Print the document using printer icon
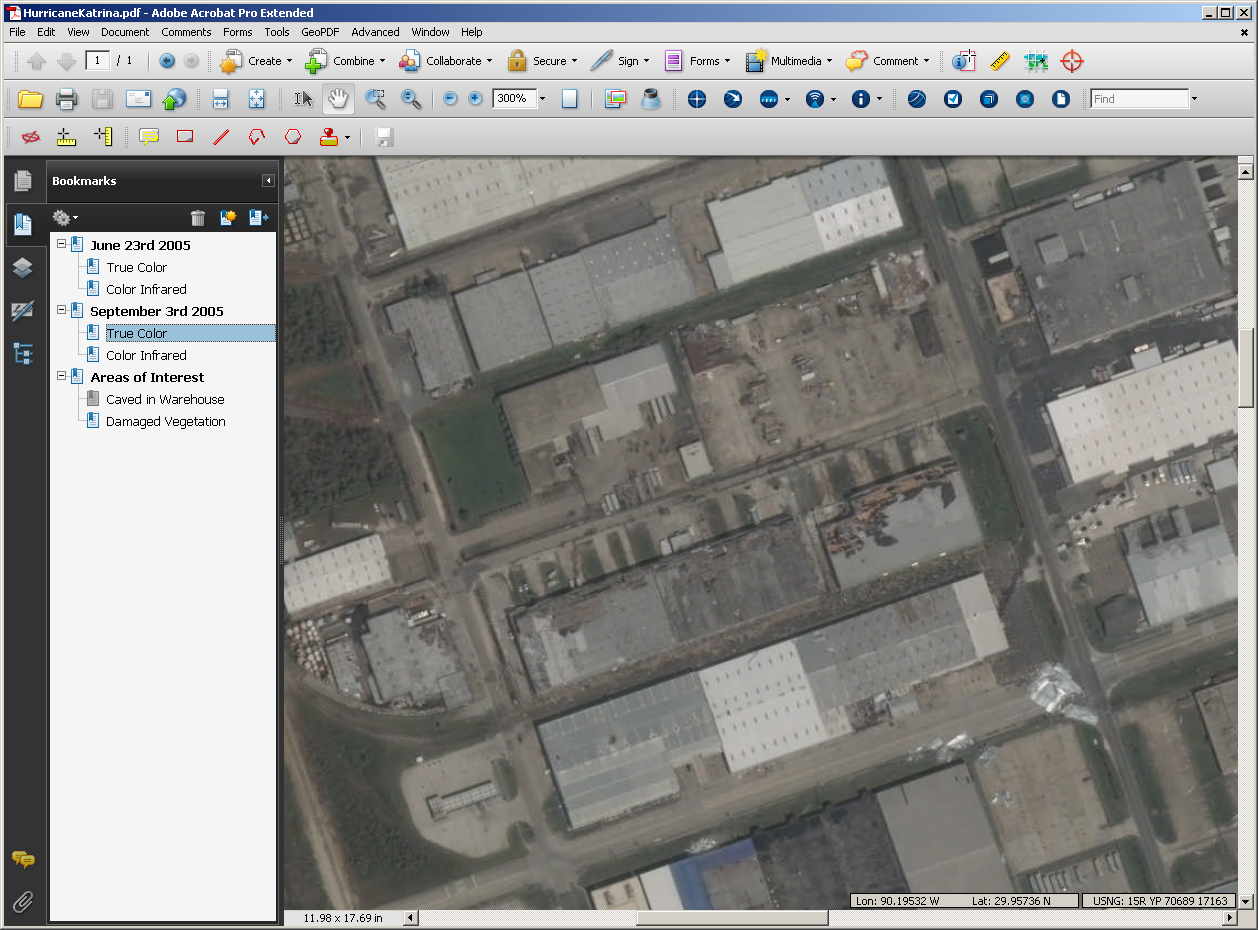This screenshot has height=930, width=1258. pyautogui.click(x=66, y=99)
